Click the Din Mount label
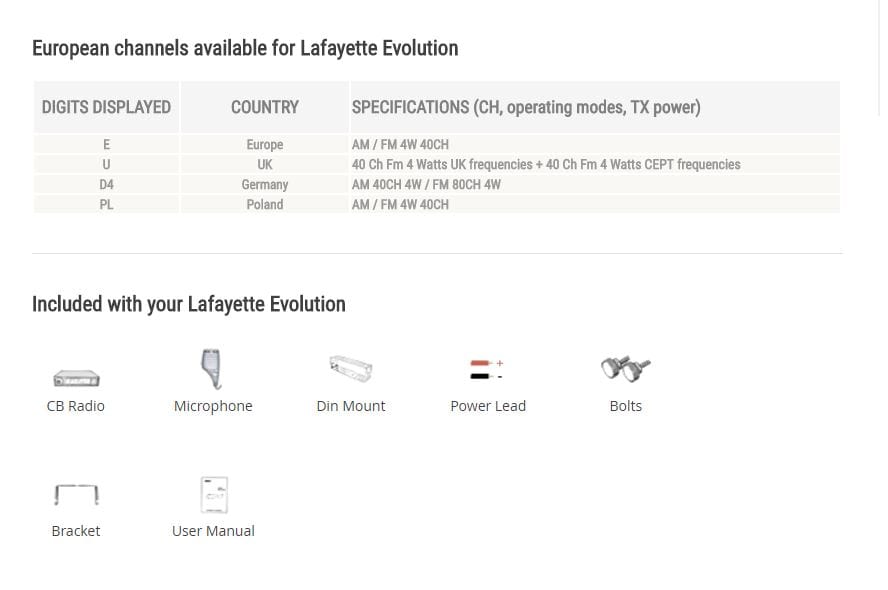The image size is (888, 590). (x=350, y=406)
